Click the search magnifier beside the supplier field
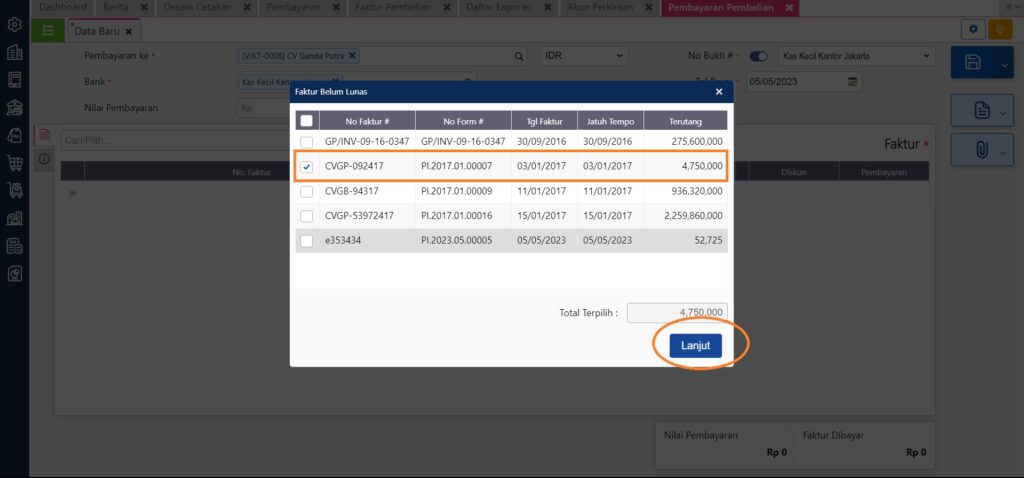 519,57
